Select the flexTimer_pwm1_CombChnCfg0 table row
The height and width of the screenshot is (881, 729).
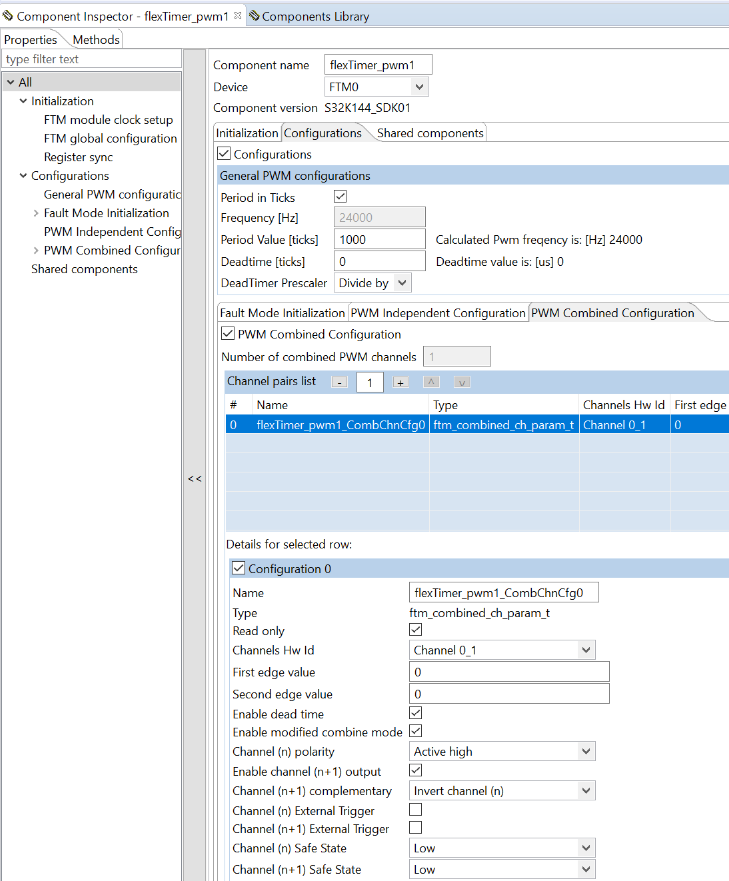(x=477, y=425)
